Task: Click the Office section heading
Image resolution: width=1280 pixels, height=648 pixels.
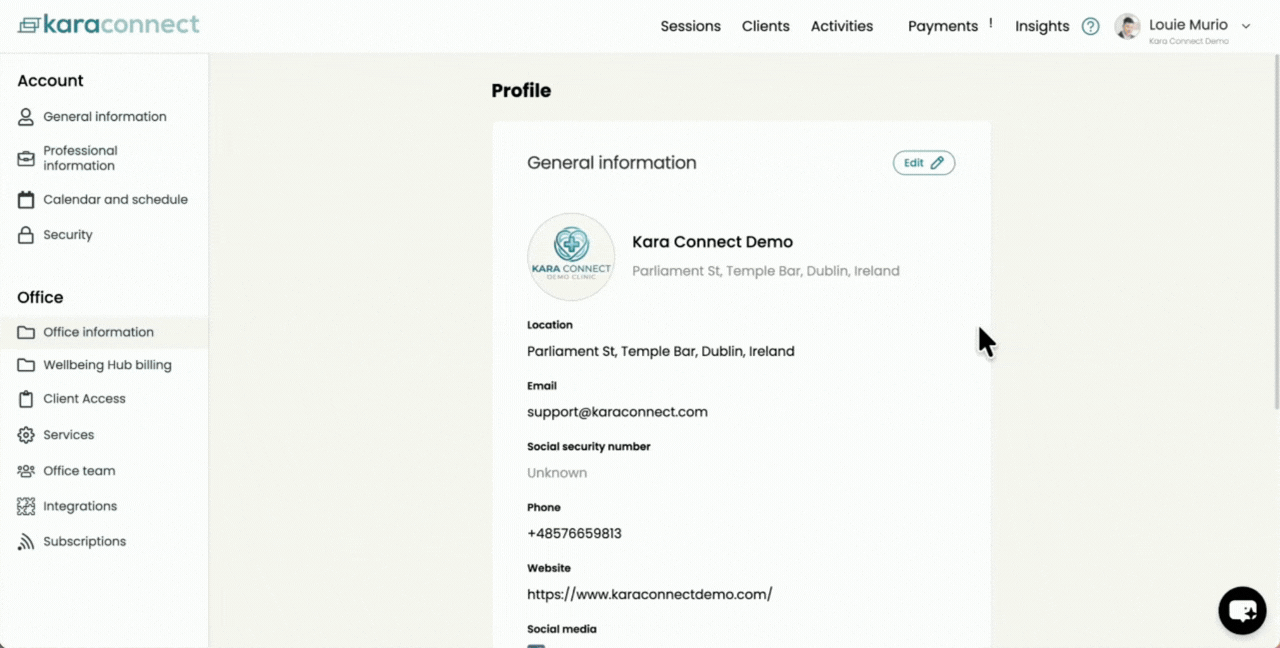Action: (x=40, y=298)
